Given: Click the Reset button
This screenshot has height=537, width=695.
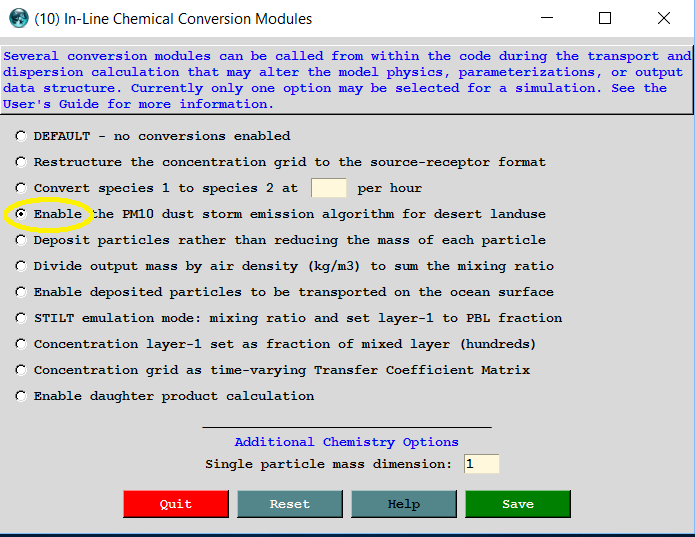Looking at the screenshot, I should click(x=289, y=504).
